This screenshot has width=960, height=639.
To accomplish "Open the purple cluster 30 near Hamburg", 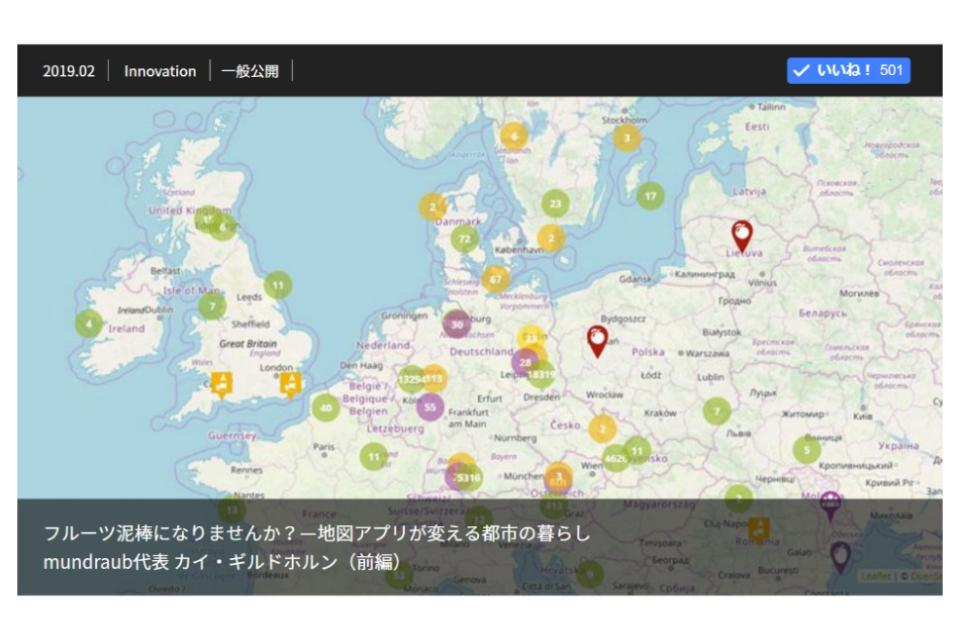I will click(457, 324).
